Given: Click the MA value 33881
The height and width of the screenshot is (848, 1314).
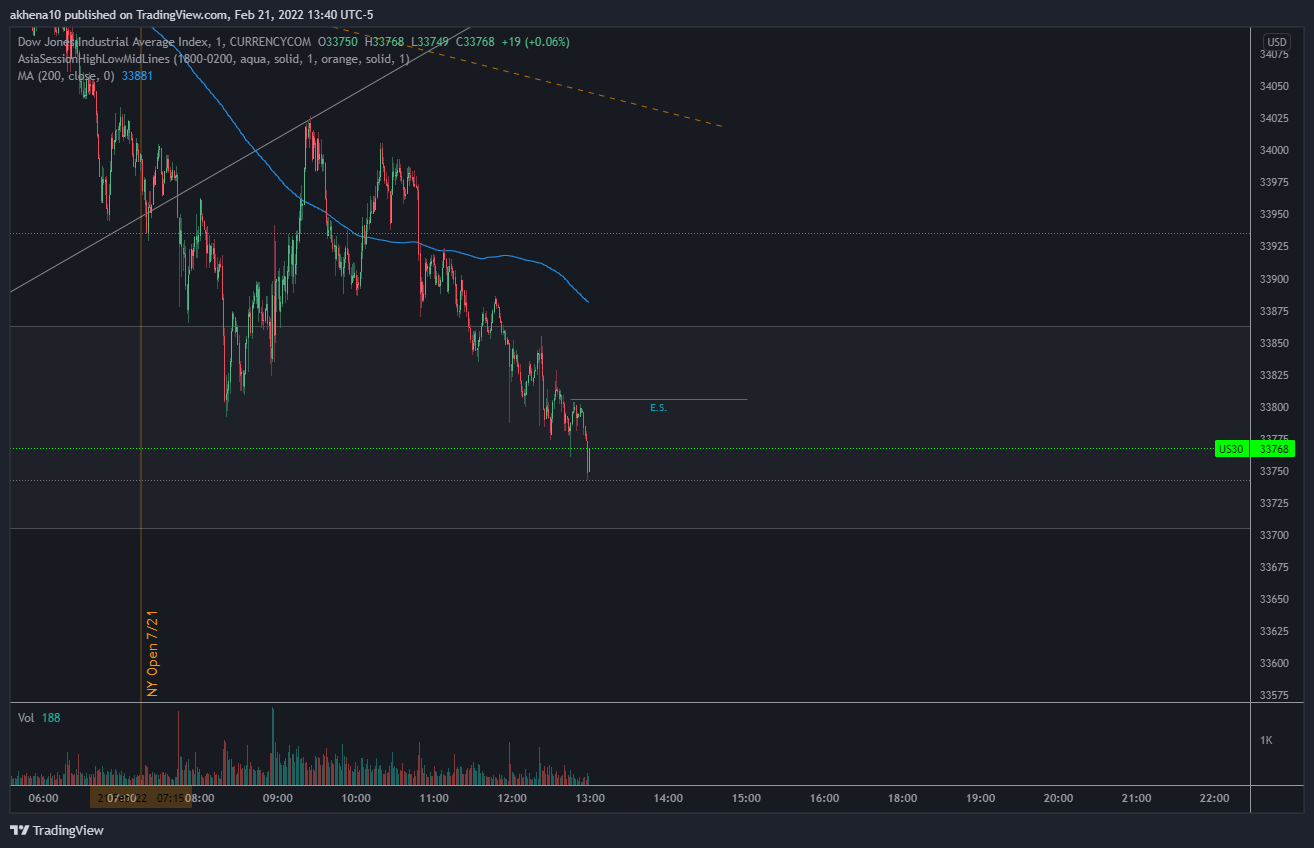Looking at the screenshot, I should [x=137, y=76].
